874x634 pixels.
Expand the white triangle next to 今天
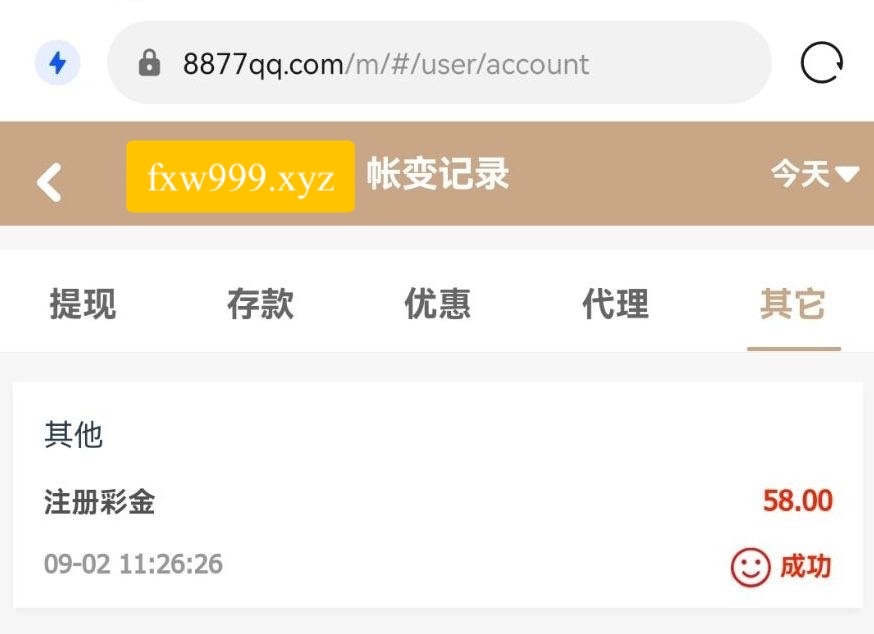[847, 174]
